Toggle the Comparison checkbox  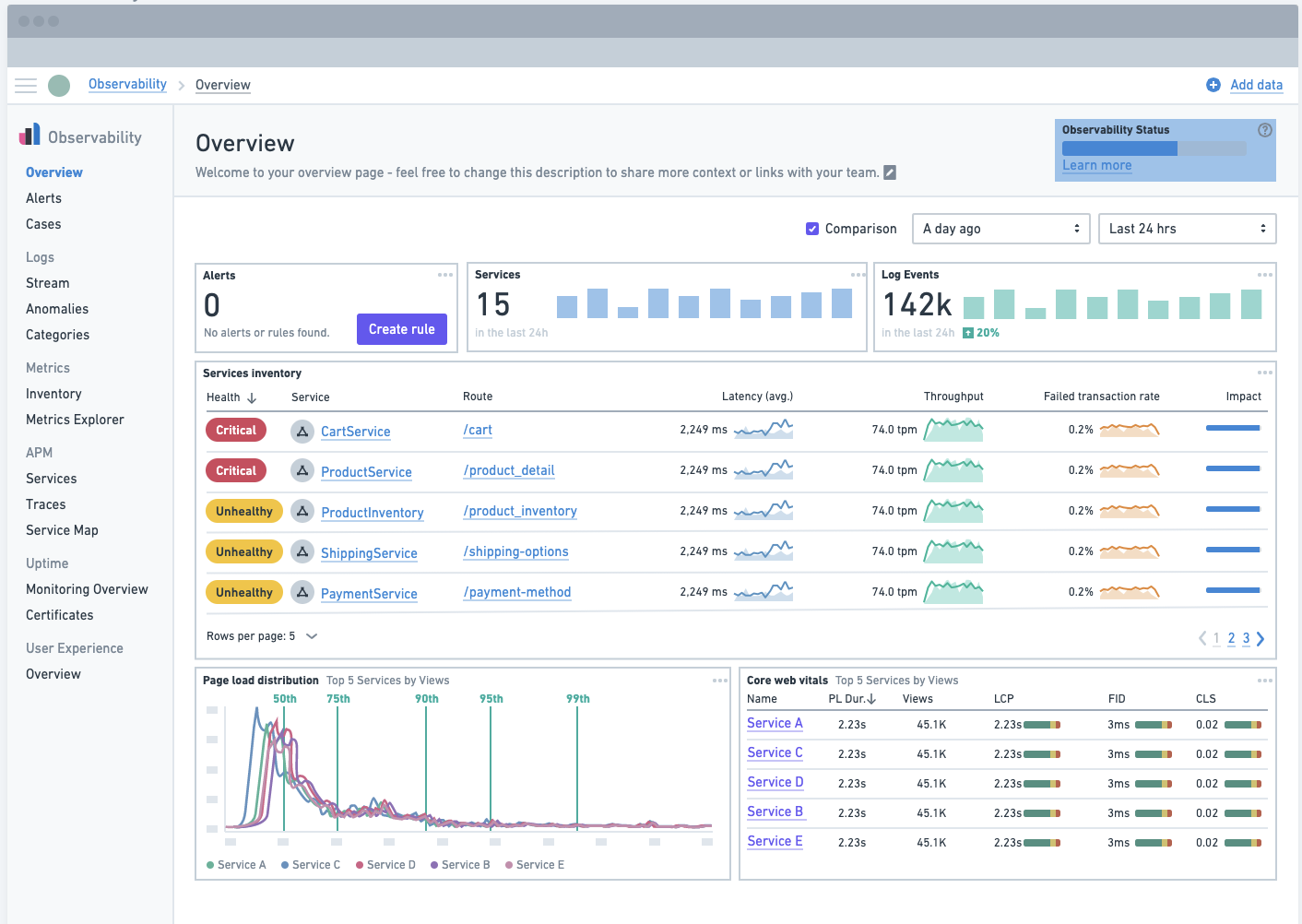point(812,229)
